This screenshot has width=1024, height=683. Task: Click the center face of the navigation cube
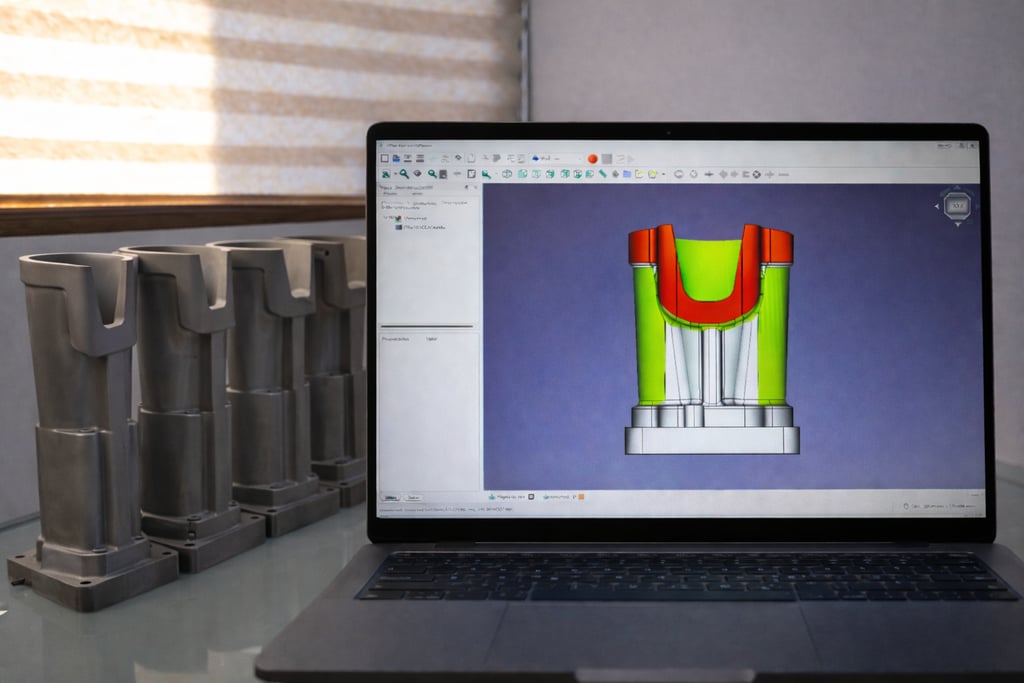[x=957, y=206]
